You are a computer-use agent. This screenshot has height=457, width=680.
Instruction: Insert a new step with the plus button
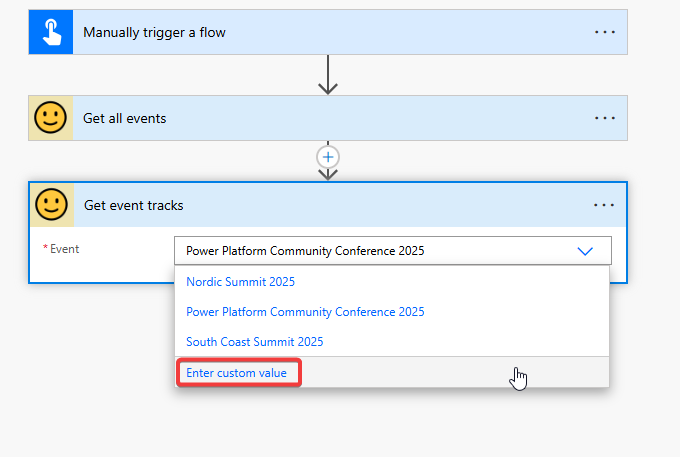(x=328, y=157)
